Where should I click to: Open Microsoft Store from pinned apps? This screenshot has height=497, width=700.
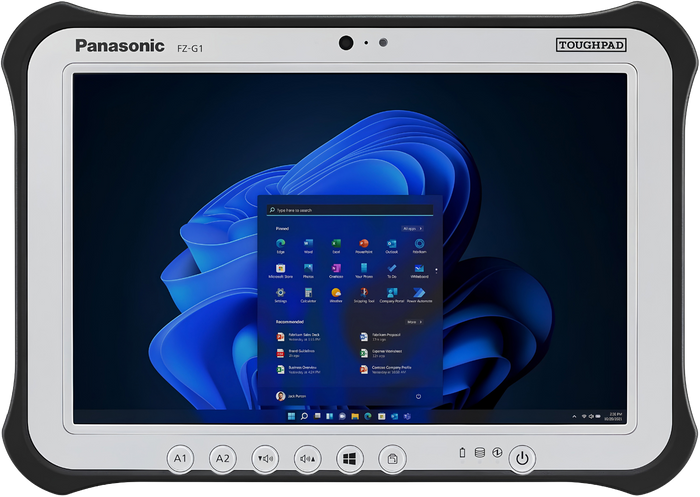pos(280,271)
